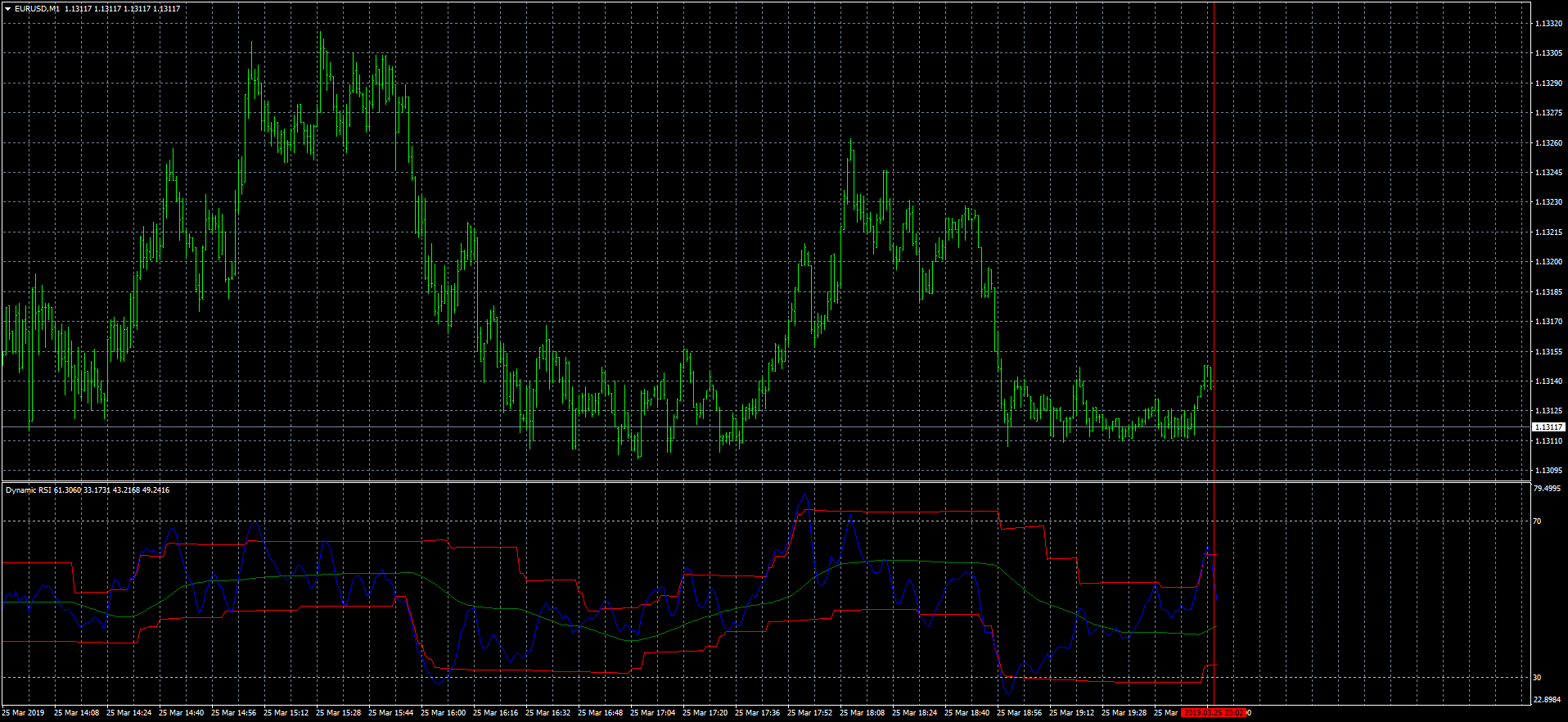The height and width of the screenshot is (722, 1568).
Task: Click the RSI scale maximum 79.4995
Action: pyautogui.click(x=1546, y=489)
